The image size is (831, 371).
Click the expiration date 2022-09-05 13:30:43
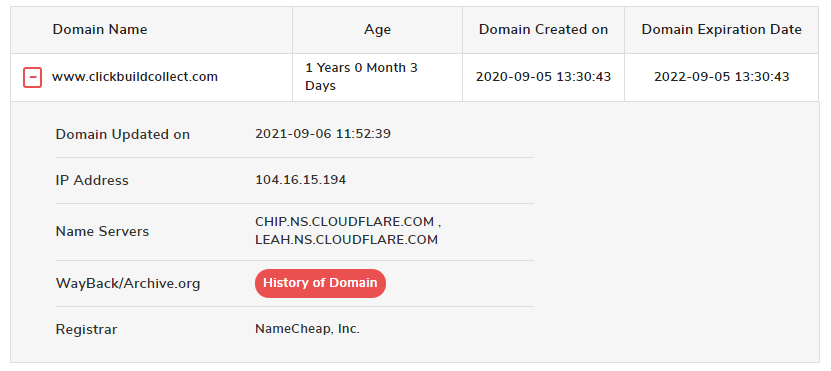(722, 77)
